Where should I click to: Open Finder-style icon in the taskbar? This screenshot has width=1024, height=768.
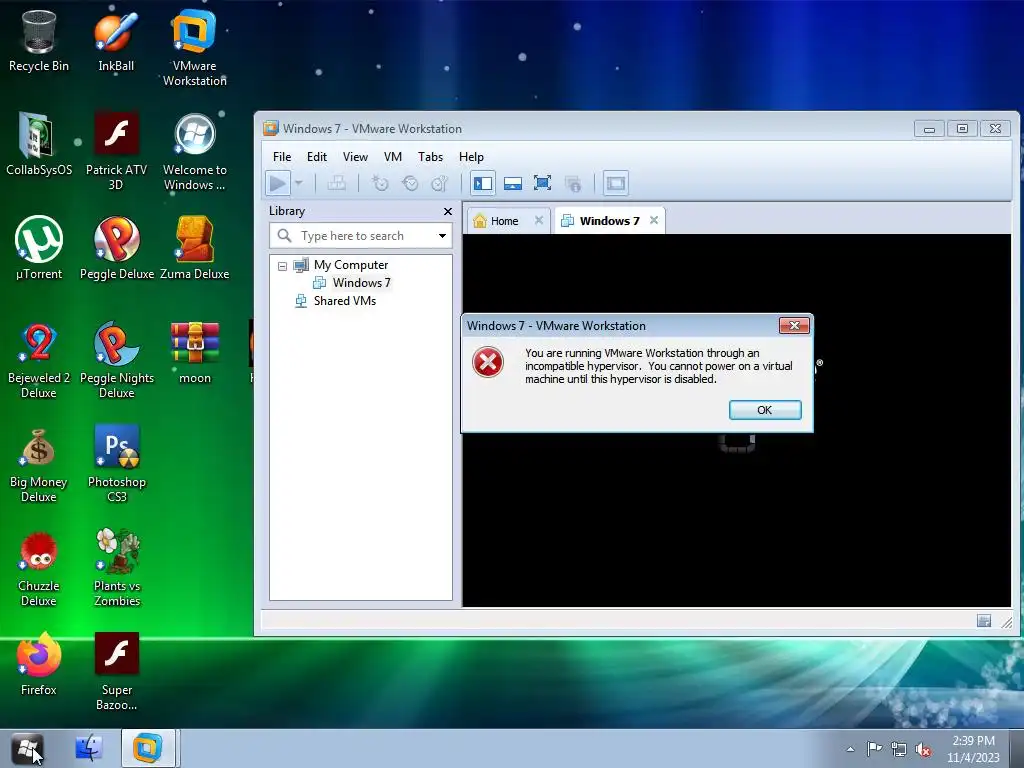coord(89,748)
